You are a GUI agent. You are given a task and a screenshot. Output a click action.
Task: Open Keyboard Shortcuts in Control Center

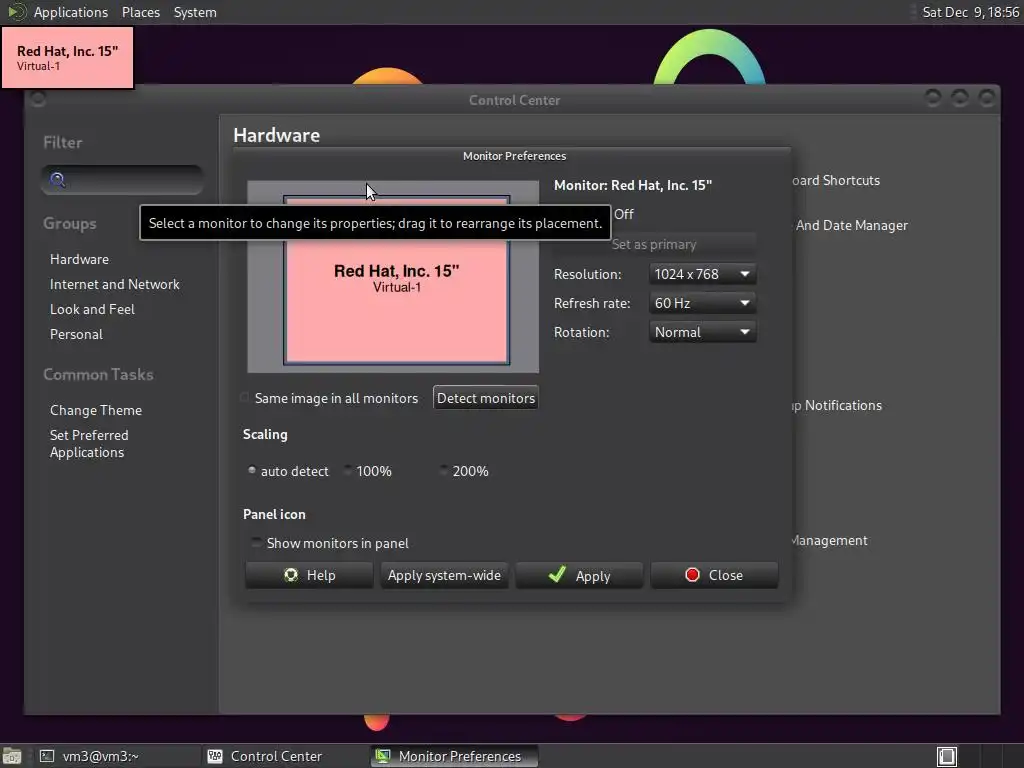[x=836, y=180]
